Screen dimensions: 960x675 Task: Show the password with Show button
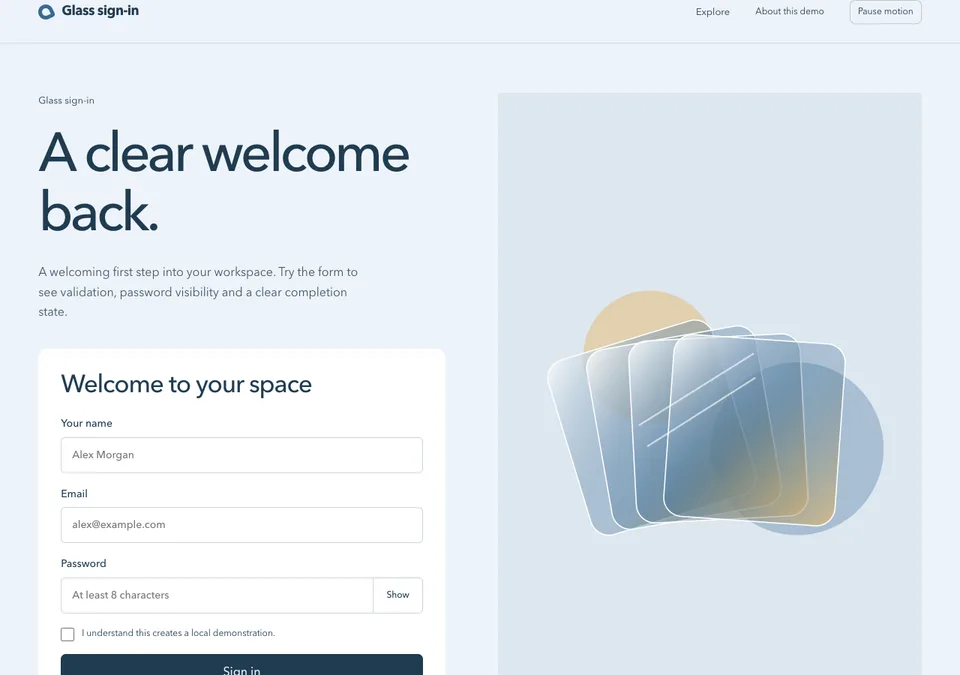[x=398, y=595]
